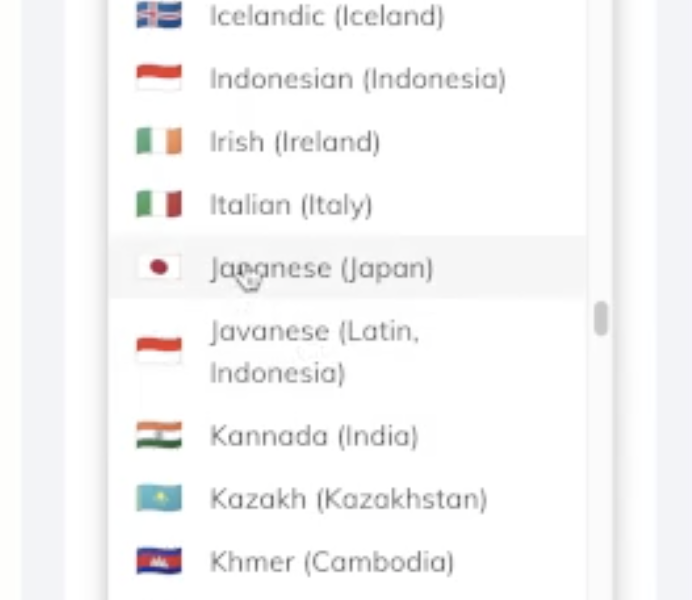Select Irish (Ireland) language
Viewport: 692px width, 600px height.
coord(294,142)
